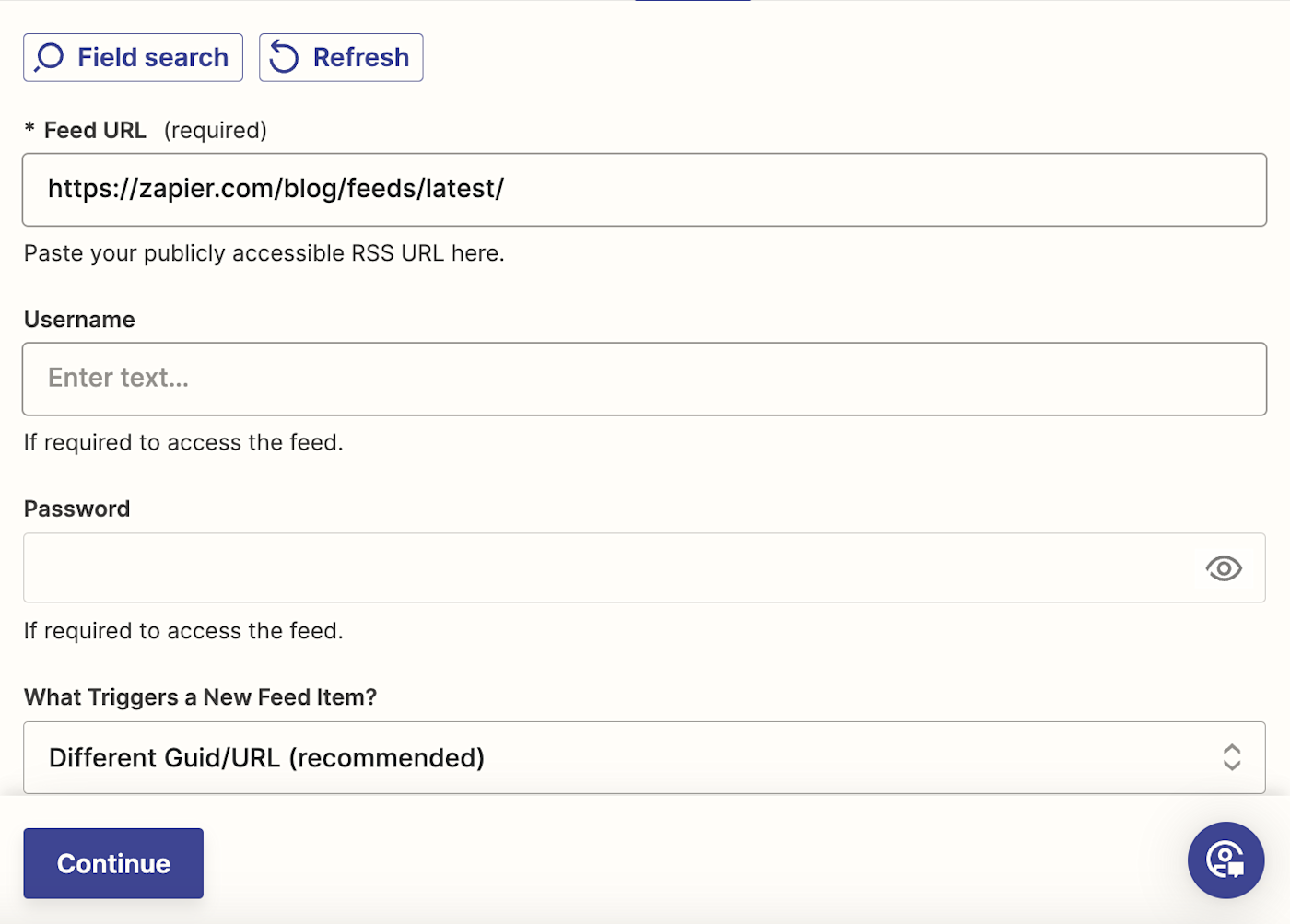
Task: Open the Different Guid/URL (recommended) dropdown
Action: pos(627,757)
